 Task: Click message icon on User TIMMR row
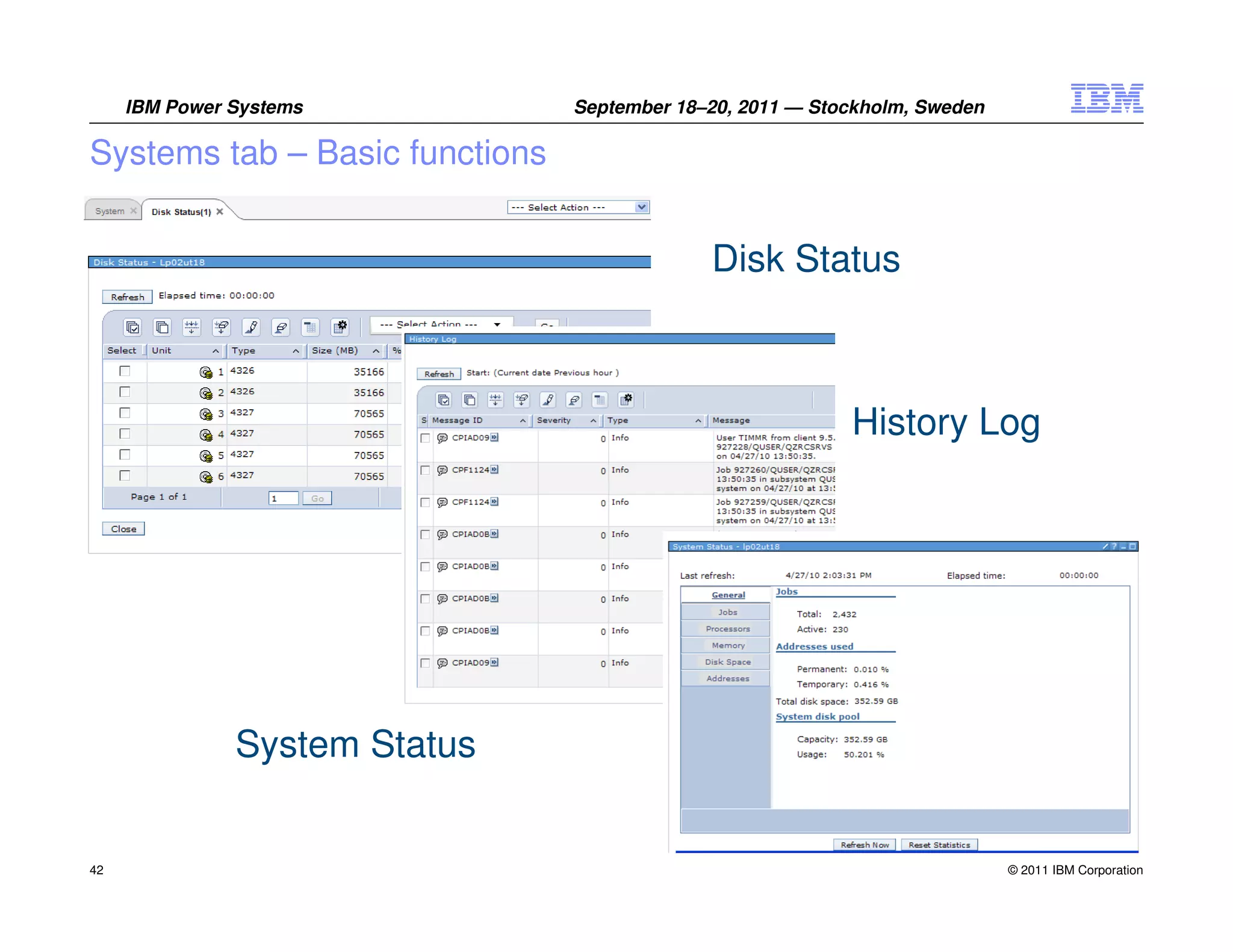click(442, 438)
